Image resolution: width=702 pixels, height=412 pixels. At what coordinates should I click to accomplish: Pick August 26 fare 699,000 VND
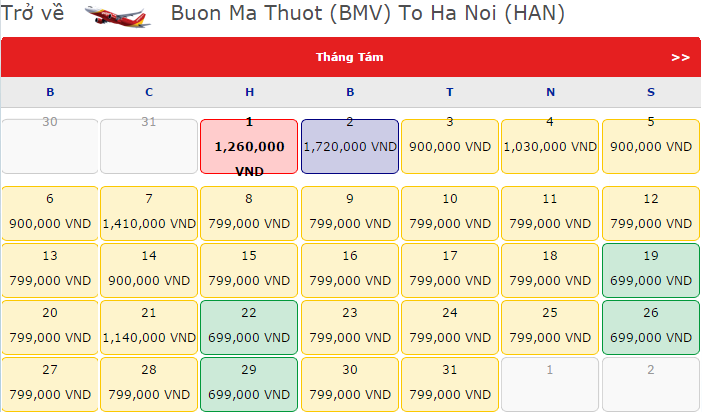pos(651,327)
